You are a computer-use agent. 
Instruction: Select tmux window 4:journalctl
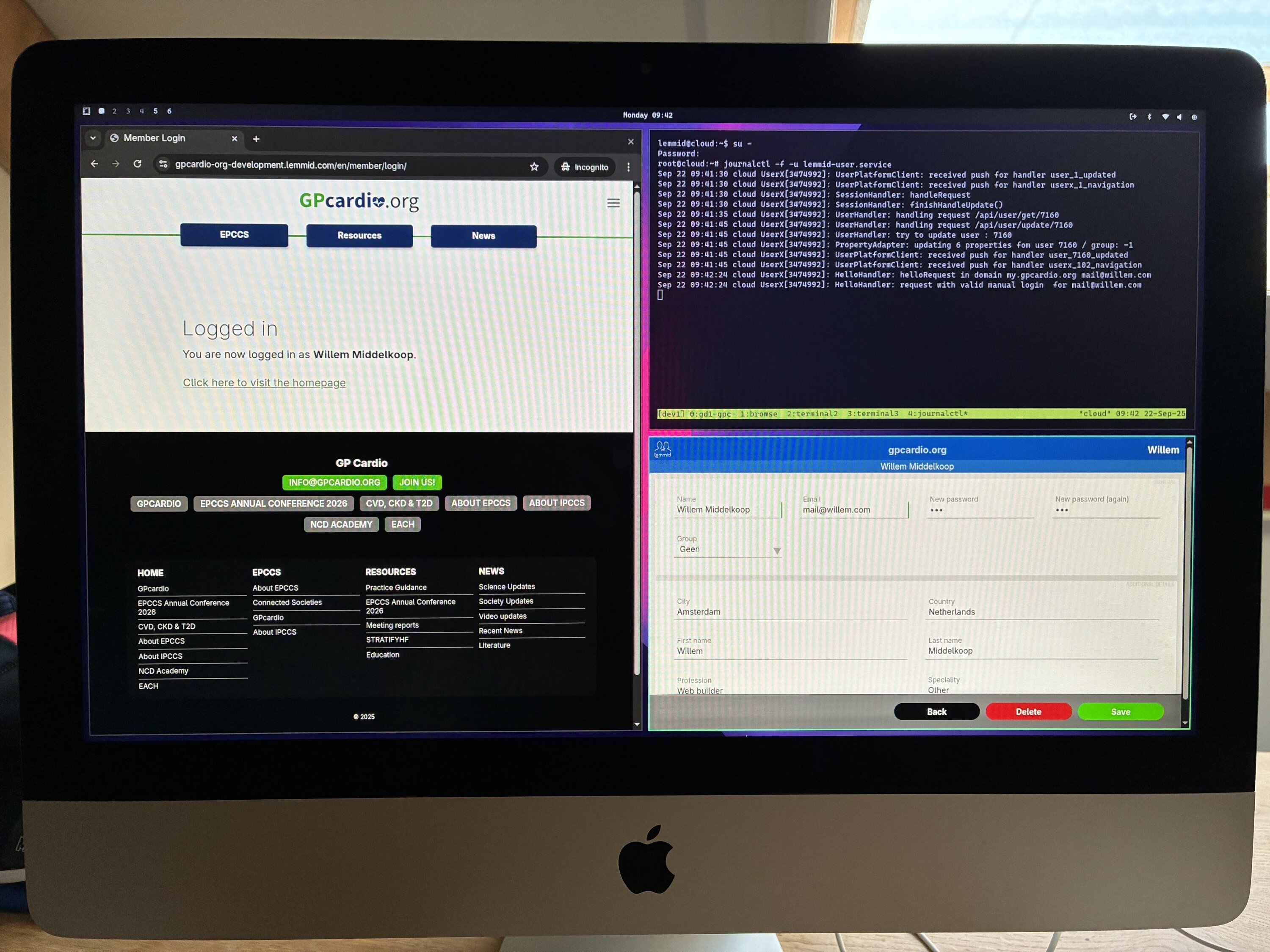938,413
